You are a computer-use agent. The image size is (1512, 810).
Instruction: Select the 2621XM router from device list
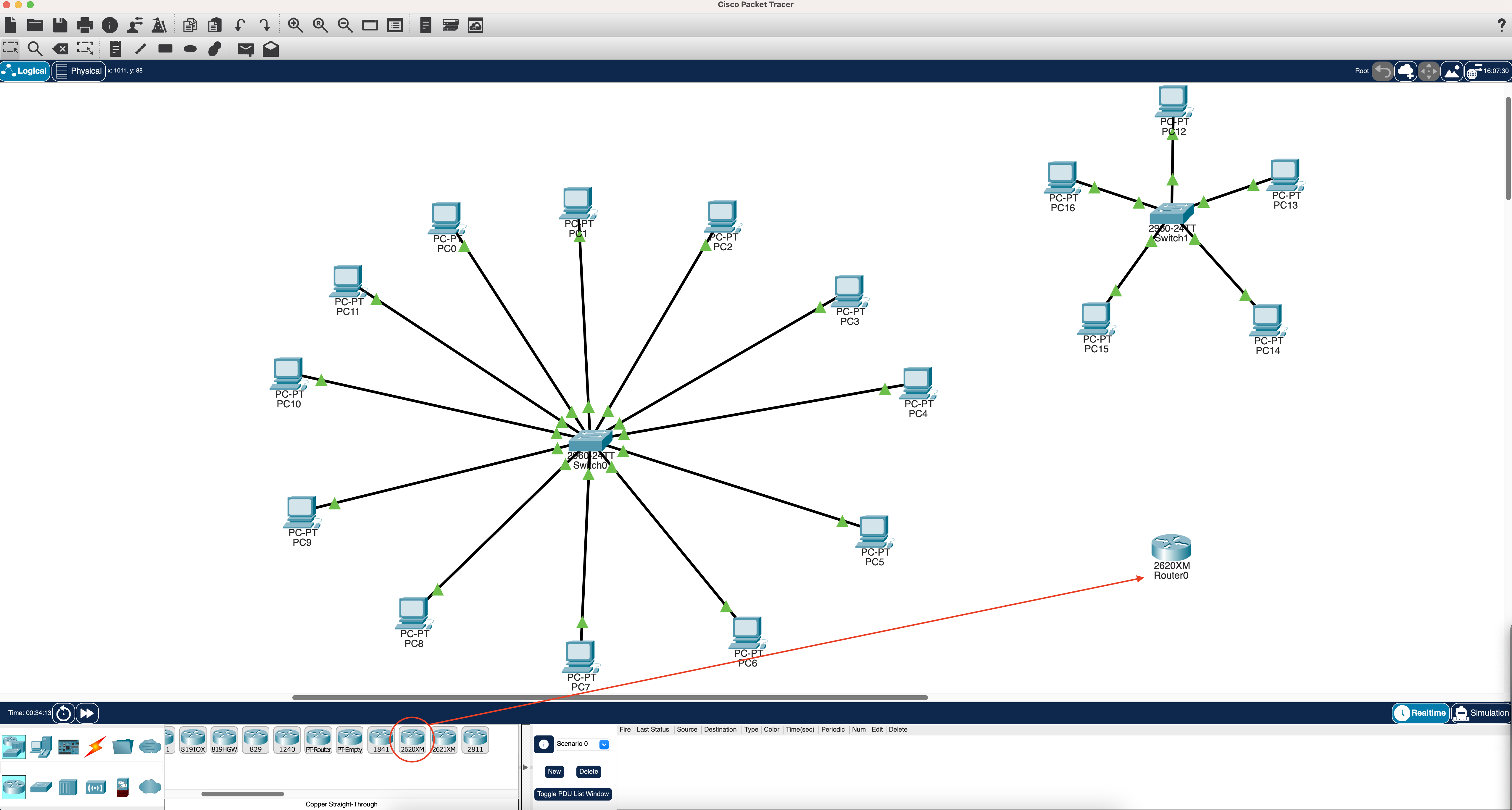pyautogui.click(x=444, y=740)
